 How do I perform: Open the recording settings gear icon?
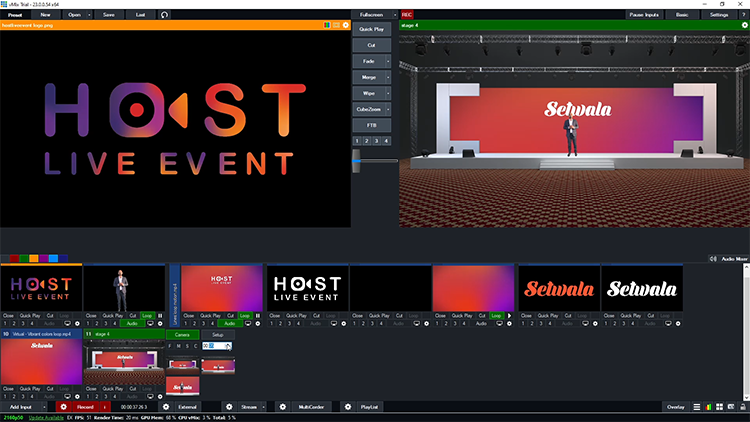[63, 408]
